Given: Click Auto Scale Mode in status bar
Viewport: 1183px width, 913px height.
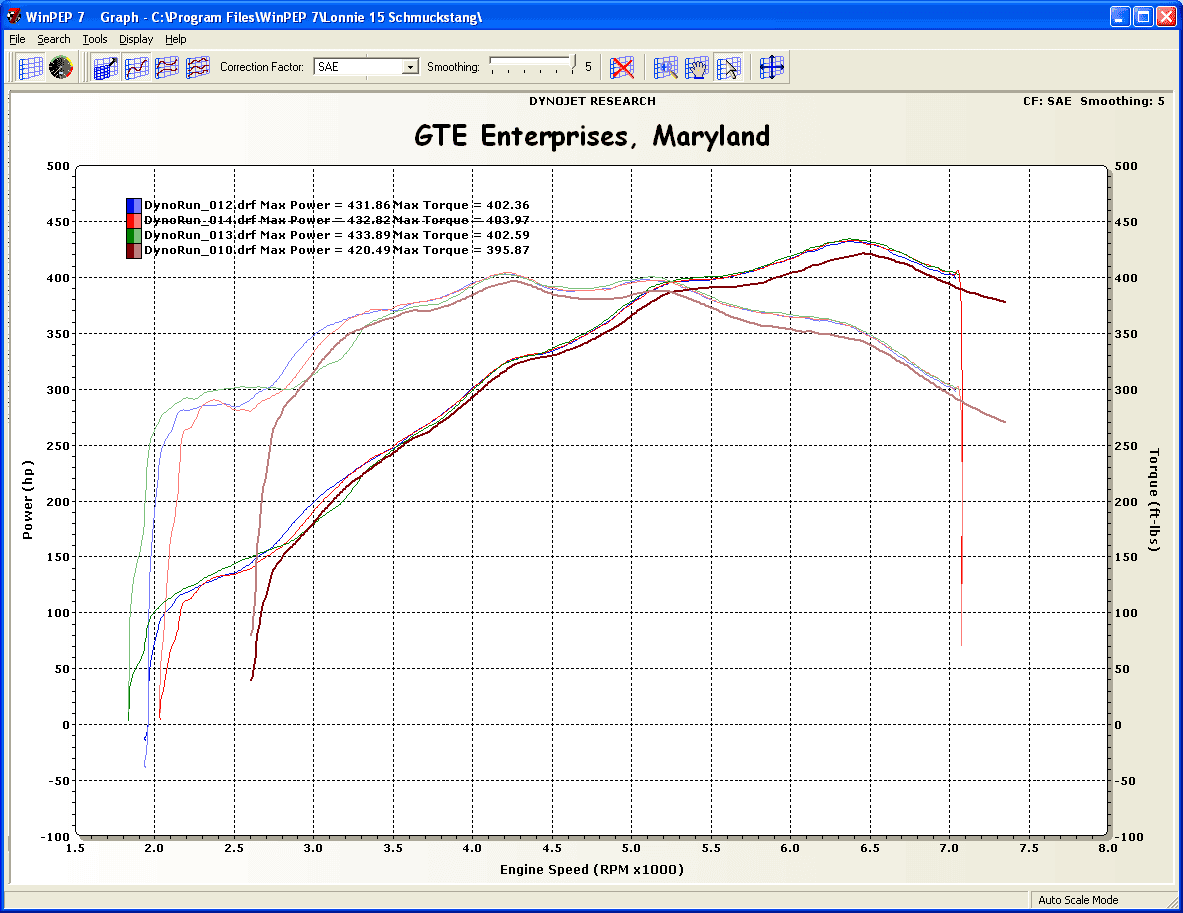Looking at the screenshot, I should click(x=1078, y=900).
